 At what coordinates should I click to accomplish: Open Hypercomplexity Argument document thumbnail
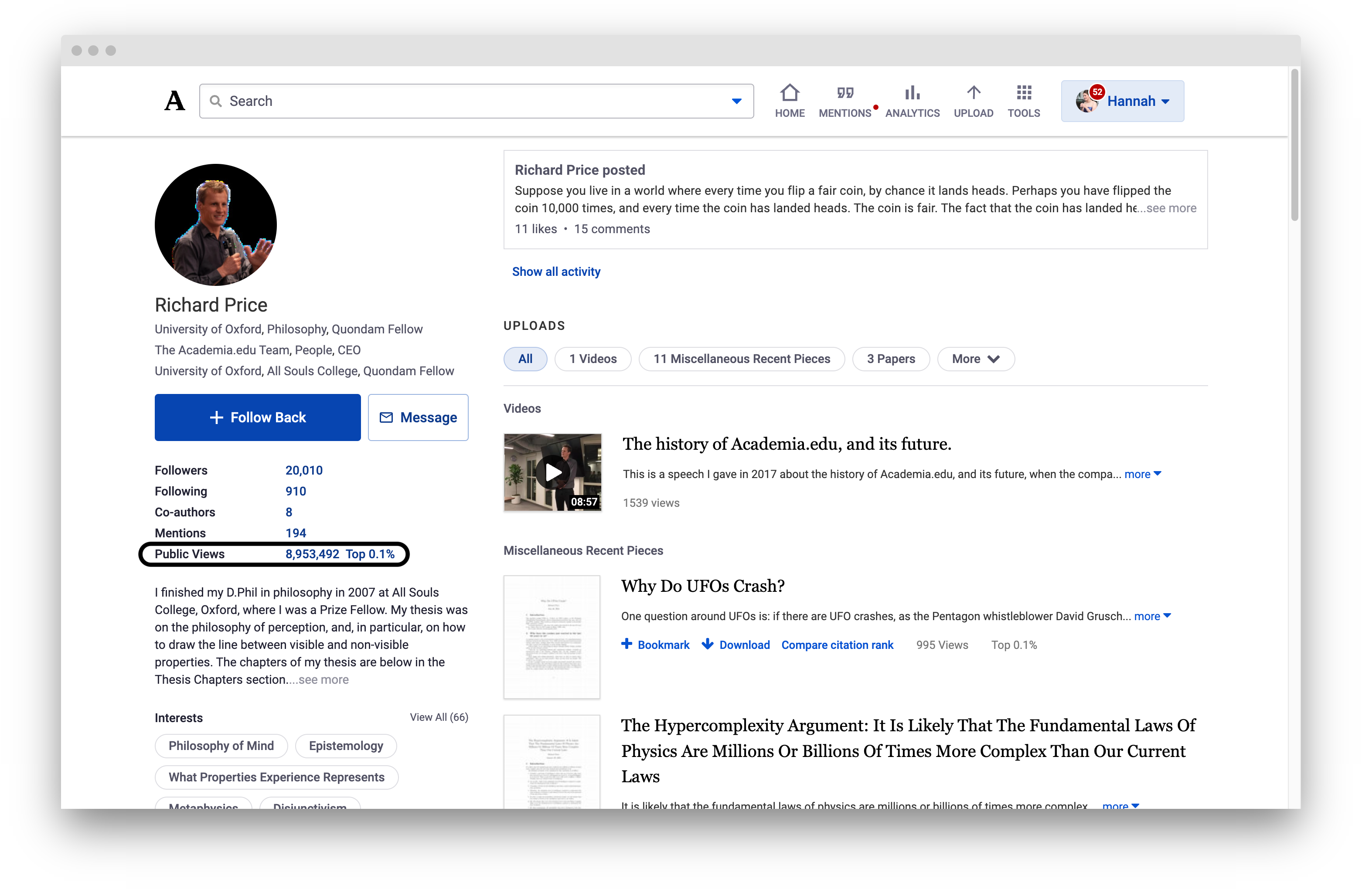[552, 762]
